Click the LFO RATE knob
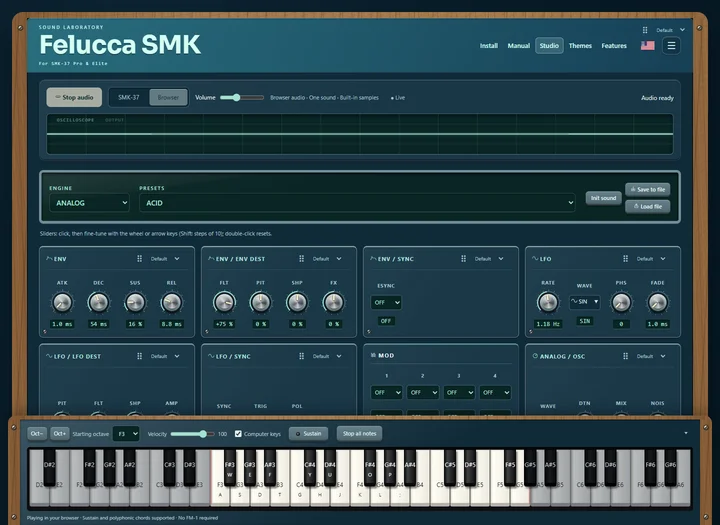 click(548, 302)
